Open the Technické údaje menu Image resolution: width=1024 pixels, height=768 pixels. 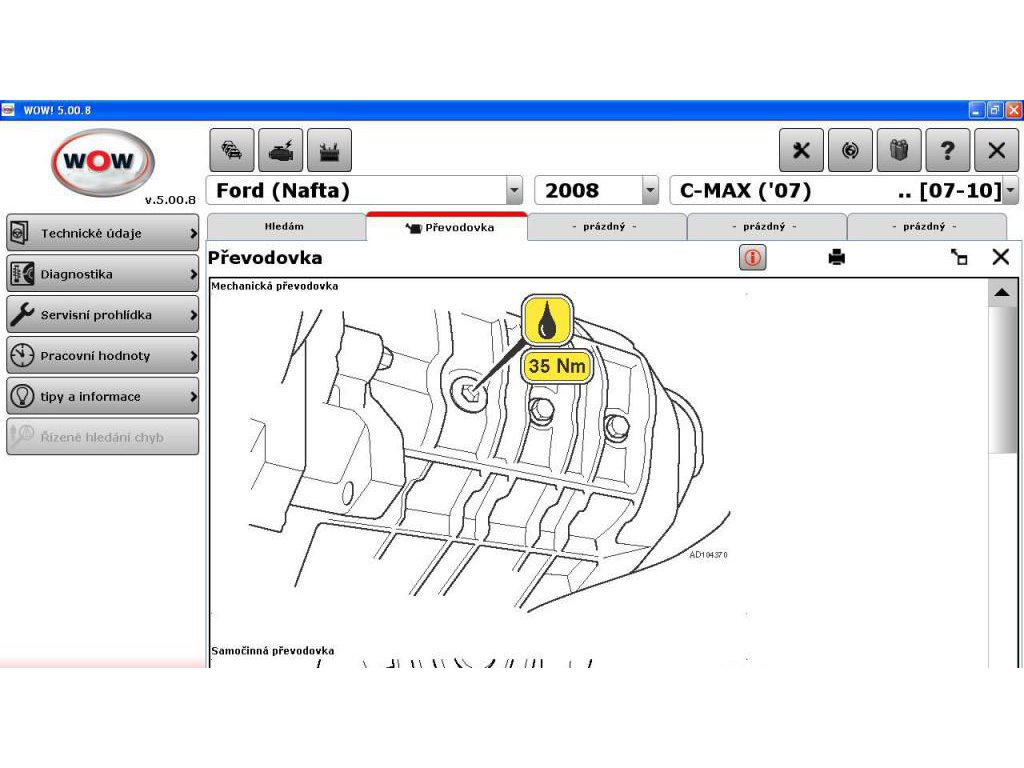pyautogui.click(x=103, y=232)
